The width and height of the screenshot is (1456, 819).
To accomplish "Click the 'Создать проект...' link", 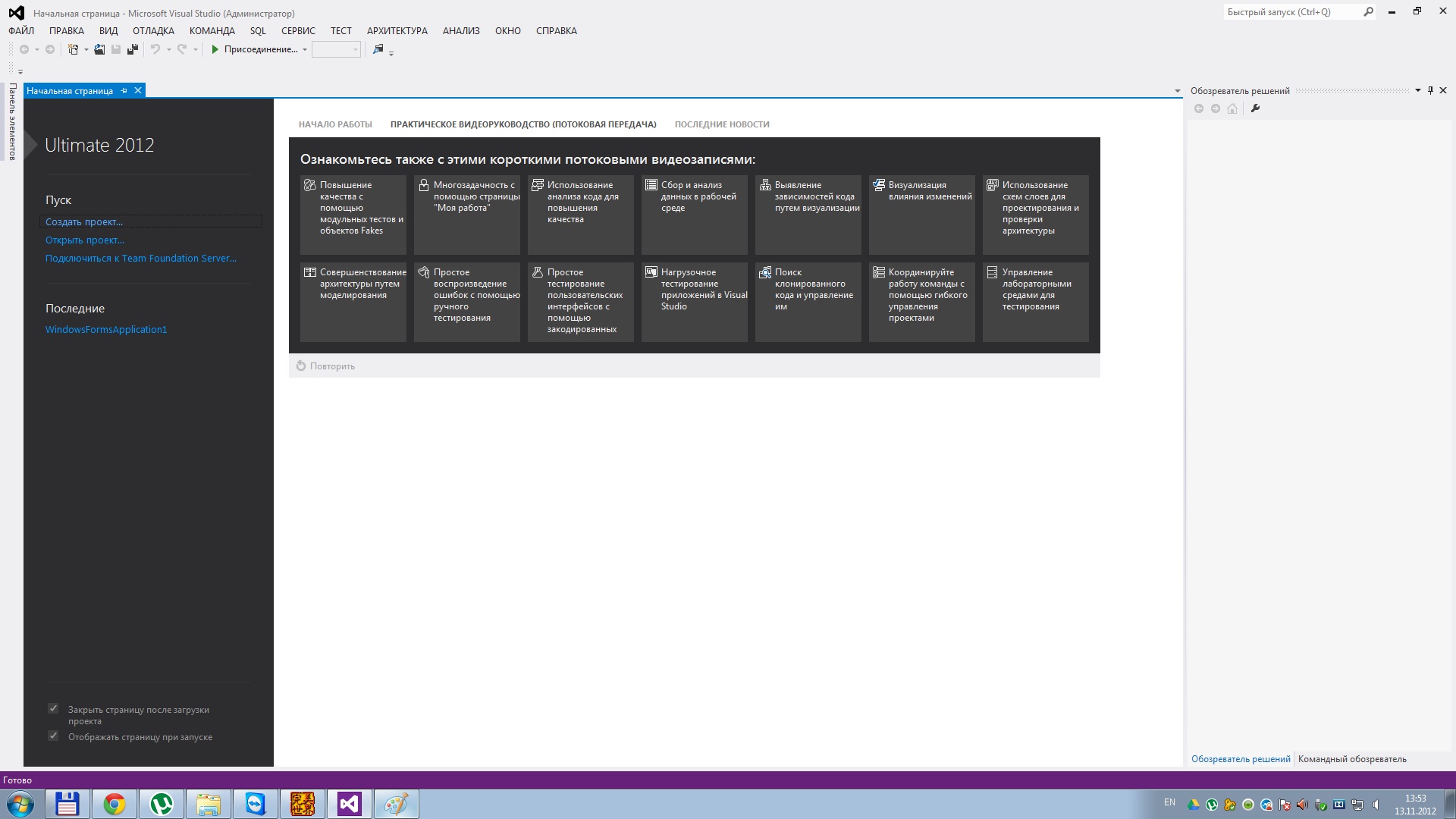I will click(83, 222).
